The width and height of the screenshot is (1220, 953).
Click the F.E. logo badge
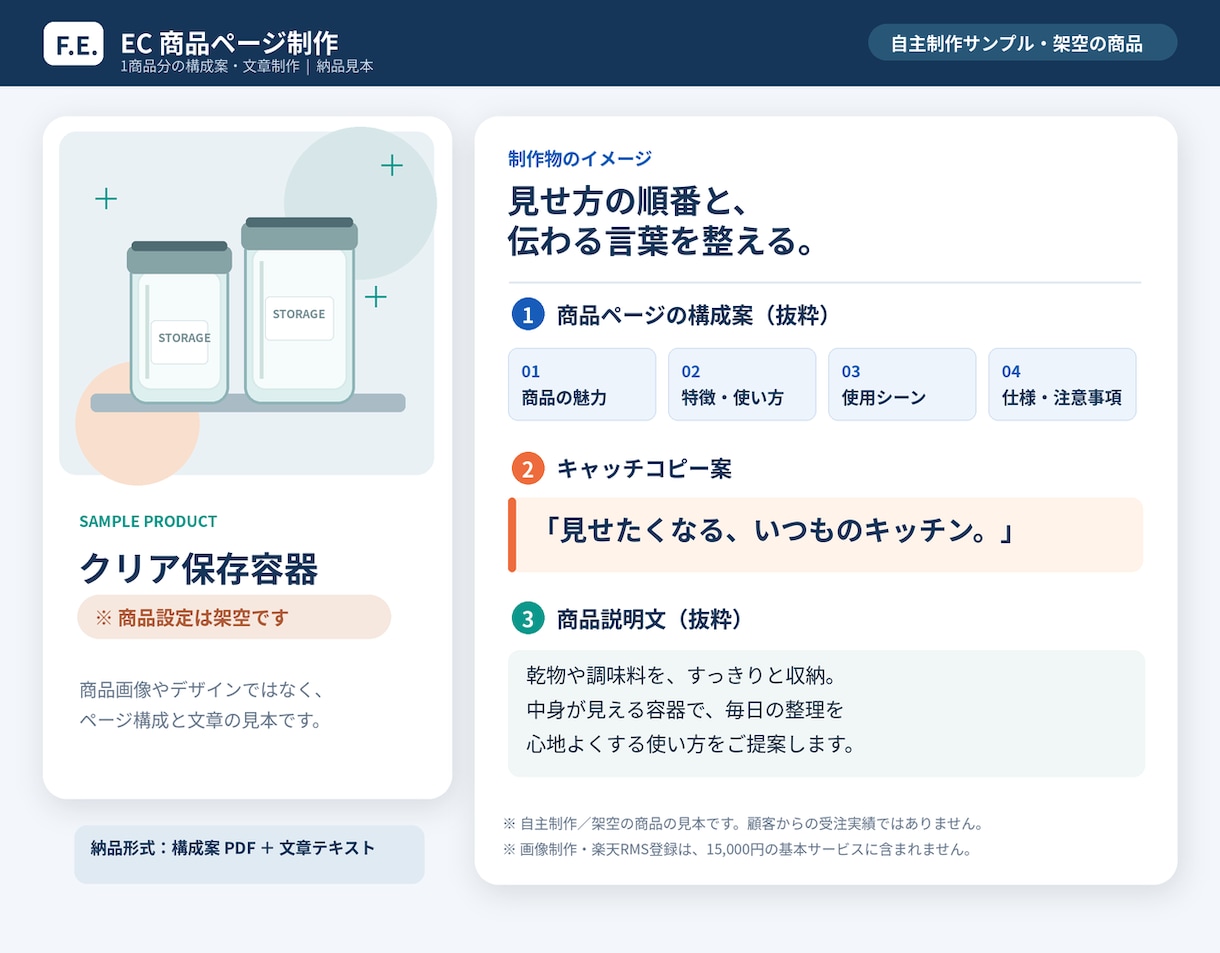coord(73,43)
